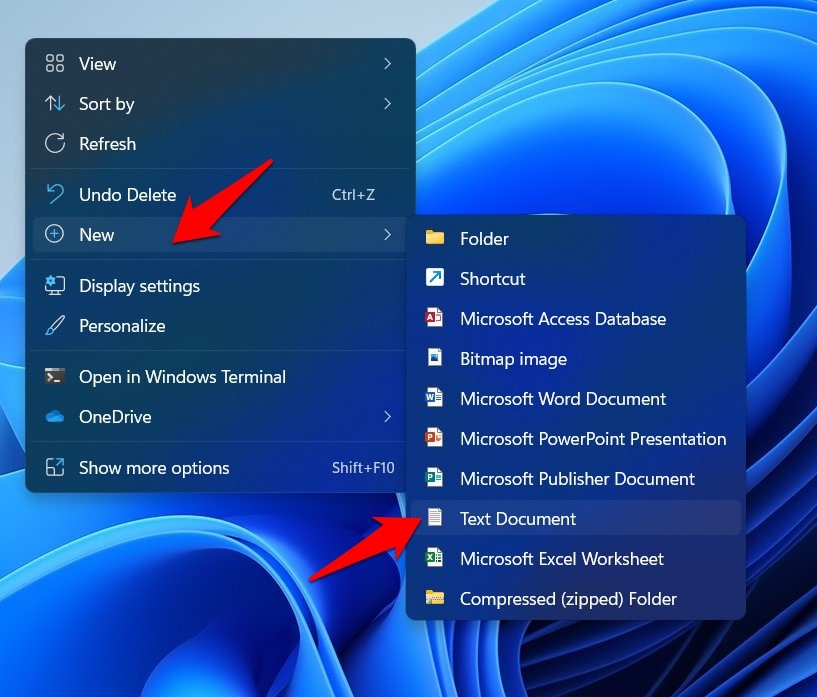The image size is (817, 697).
Task: Create a new Folder from the submenu
Action: 576,238
